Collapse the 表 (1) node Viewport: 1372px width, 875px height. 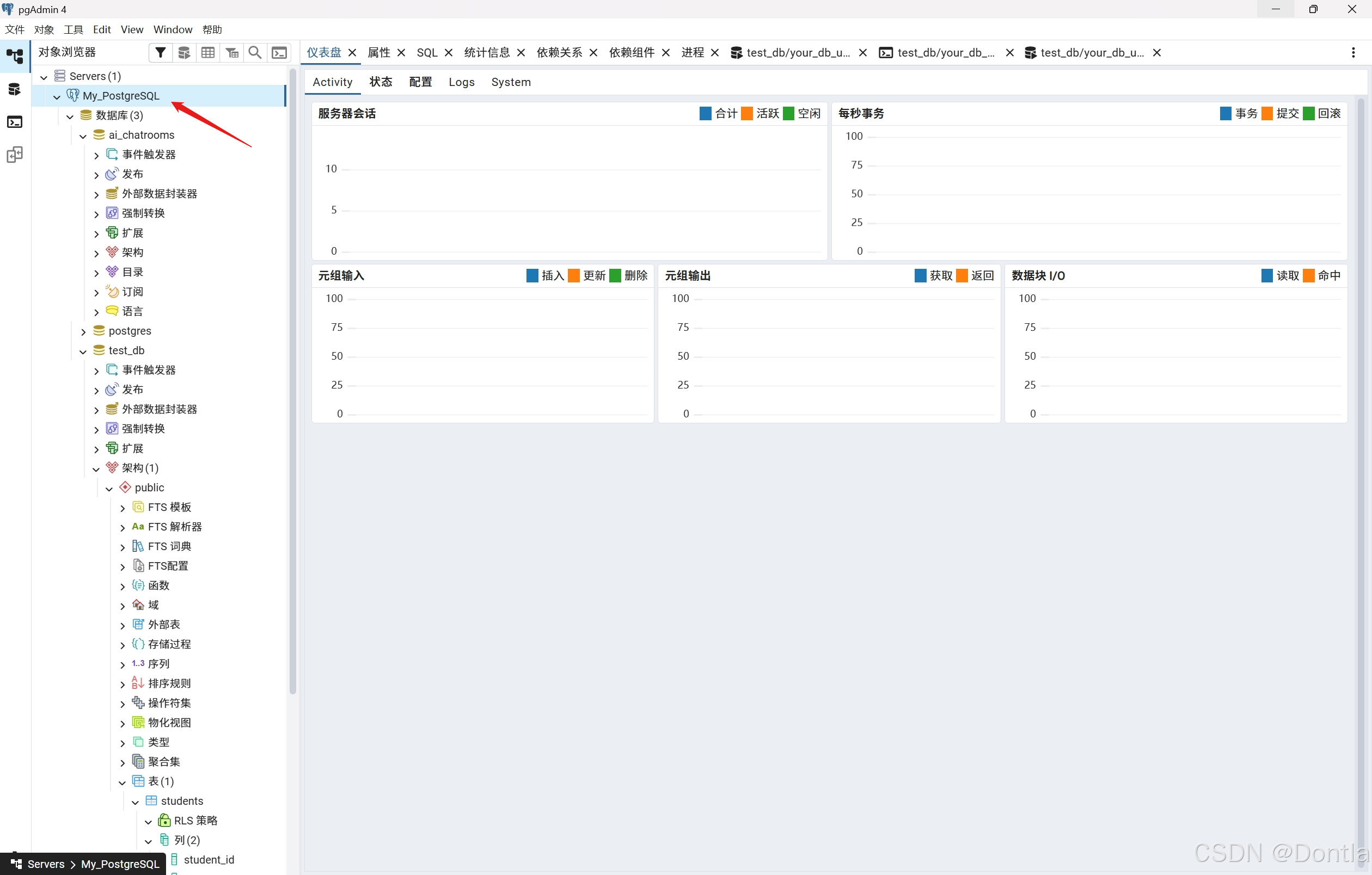122,782
